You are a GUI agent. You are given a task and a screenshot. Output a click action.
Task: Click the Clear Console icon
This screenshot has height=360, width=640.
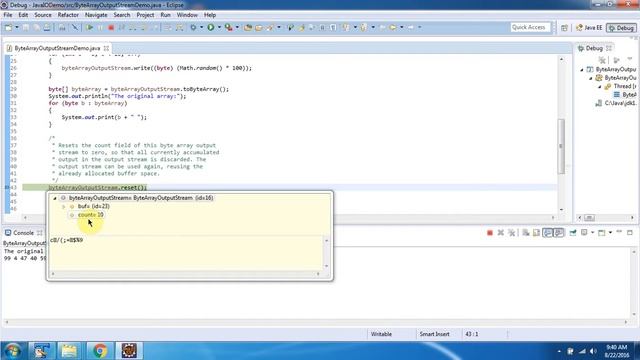pyautogui.click(x=526, y=233)
